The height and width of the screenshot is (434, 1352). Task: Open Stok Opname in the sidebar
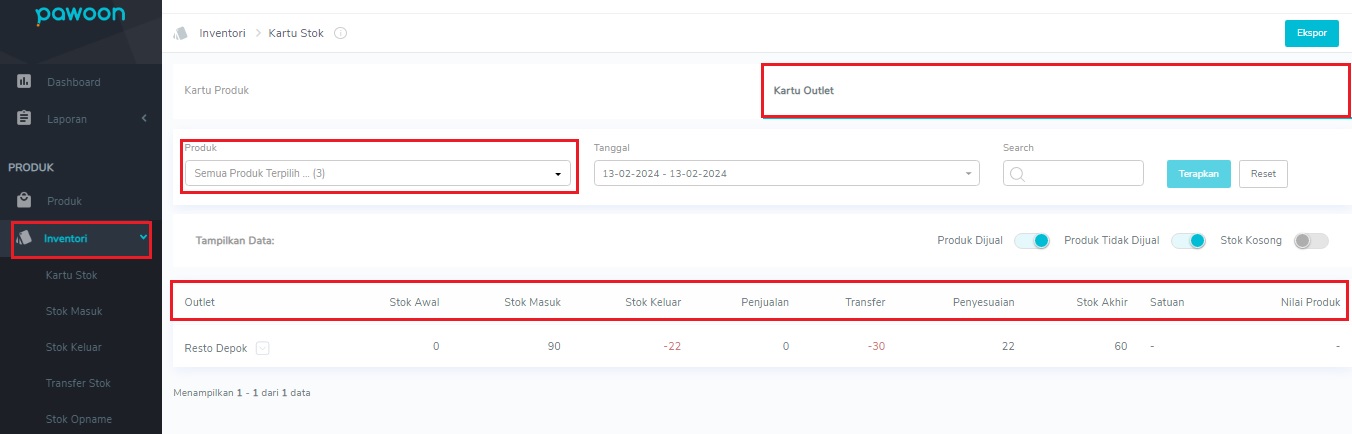click(x=79, y=419)
